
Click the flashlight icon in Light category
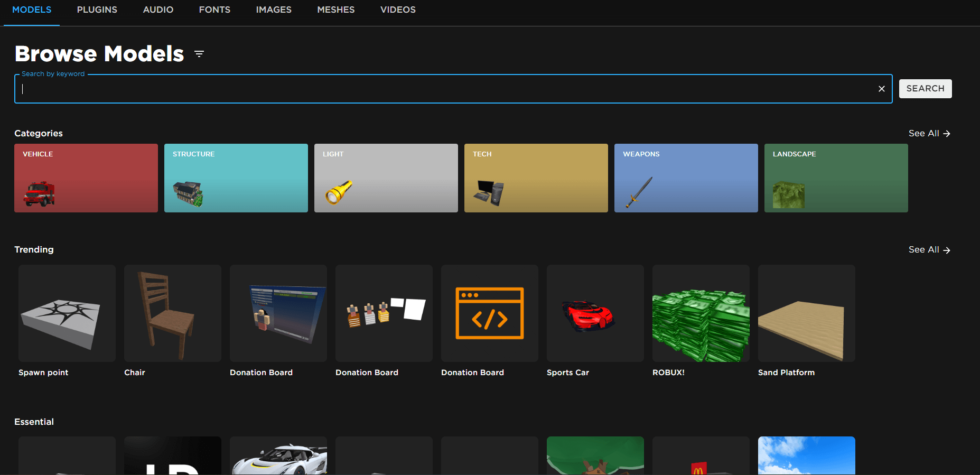pyautogui.click(x=339, y=191)
